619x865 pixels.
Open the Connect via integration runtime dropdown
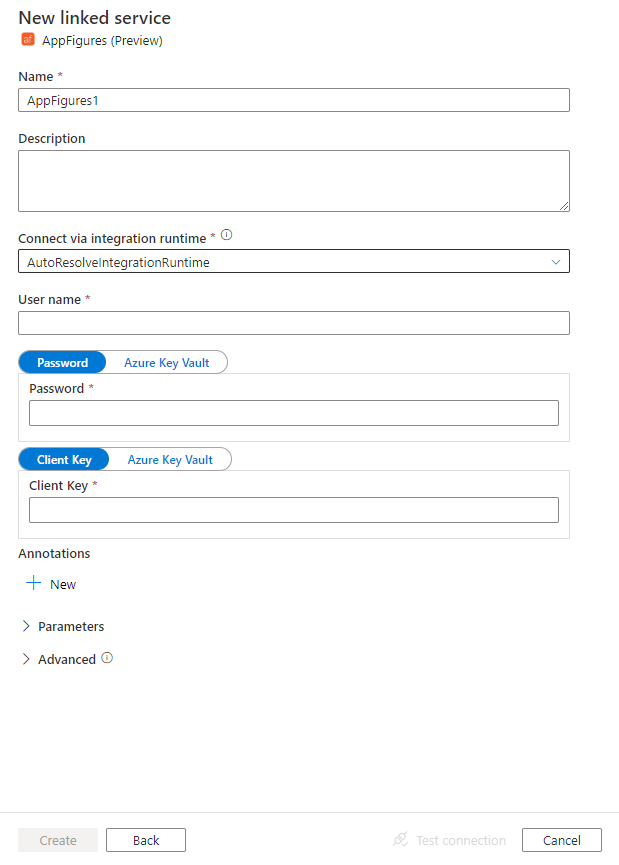click(x=293, y=261)
